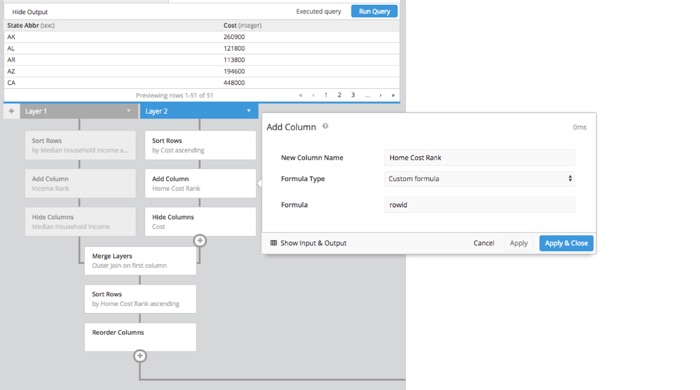Screen dimensions: 700x390
Task: Select Sort Rows by Home Cost Rank step
Action: tap(140, 299)
